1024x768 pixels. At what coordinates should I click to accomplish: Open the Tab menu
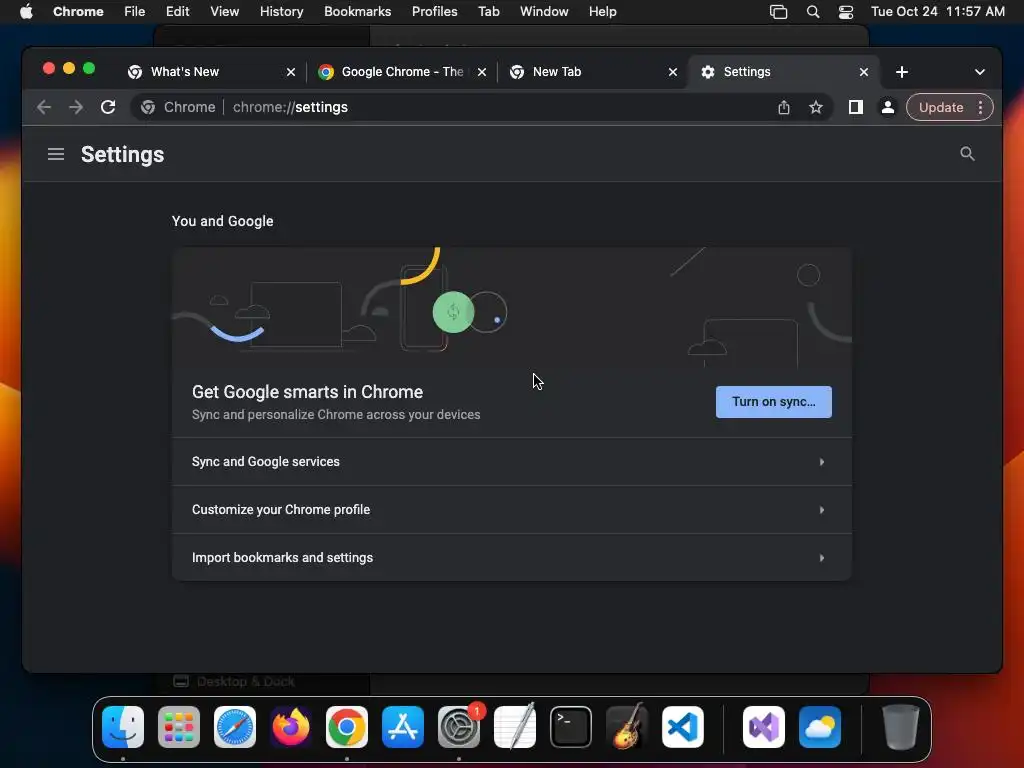(488, 12)
